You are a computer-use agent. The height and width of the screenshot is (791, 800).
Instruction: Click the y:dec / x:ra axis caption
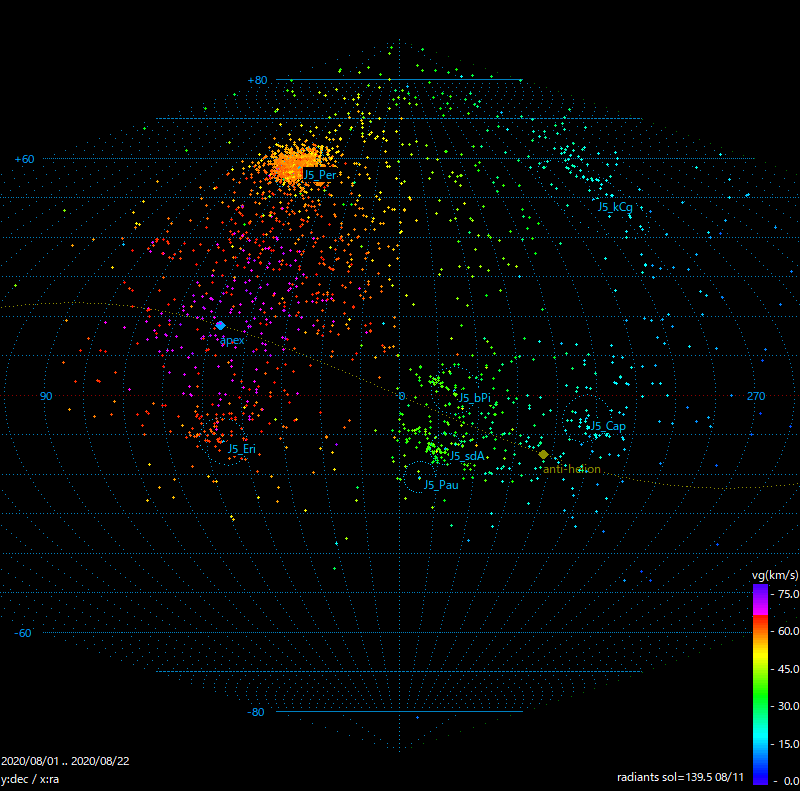pyautogui.click(x=30, y=779)
